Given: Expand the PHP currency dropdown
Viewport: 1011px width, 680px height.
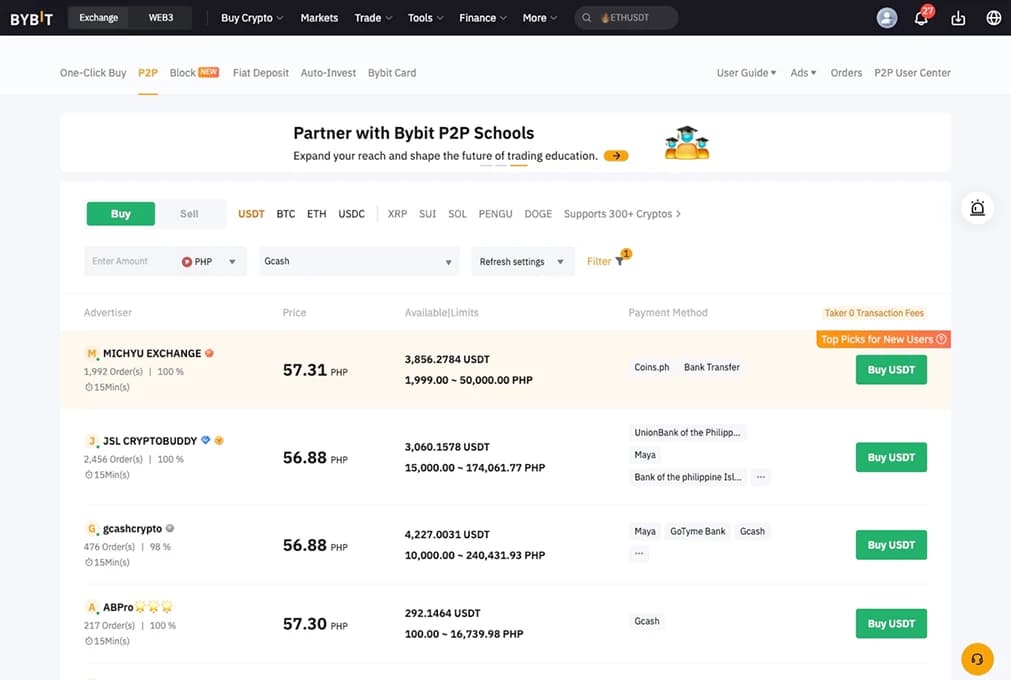Looking at the screenshot, I should coord(209,262).
